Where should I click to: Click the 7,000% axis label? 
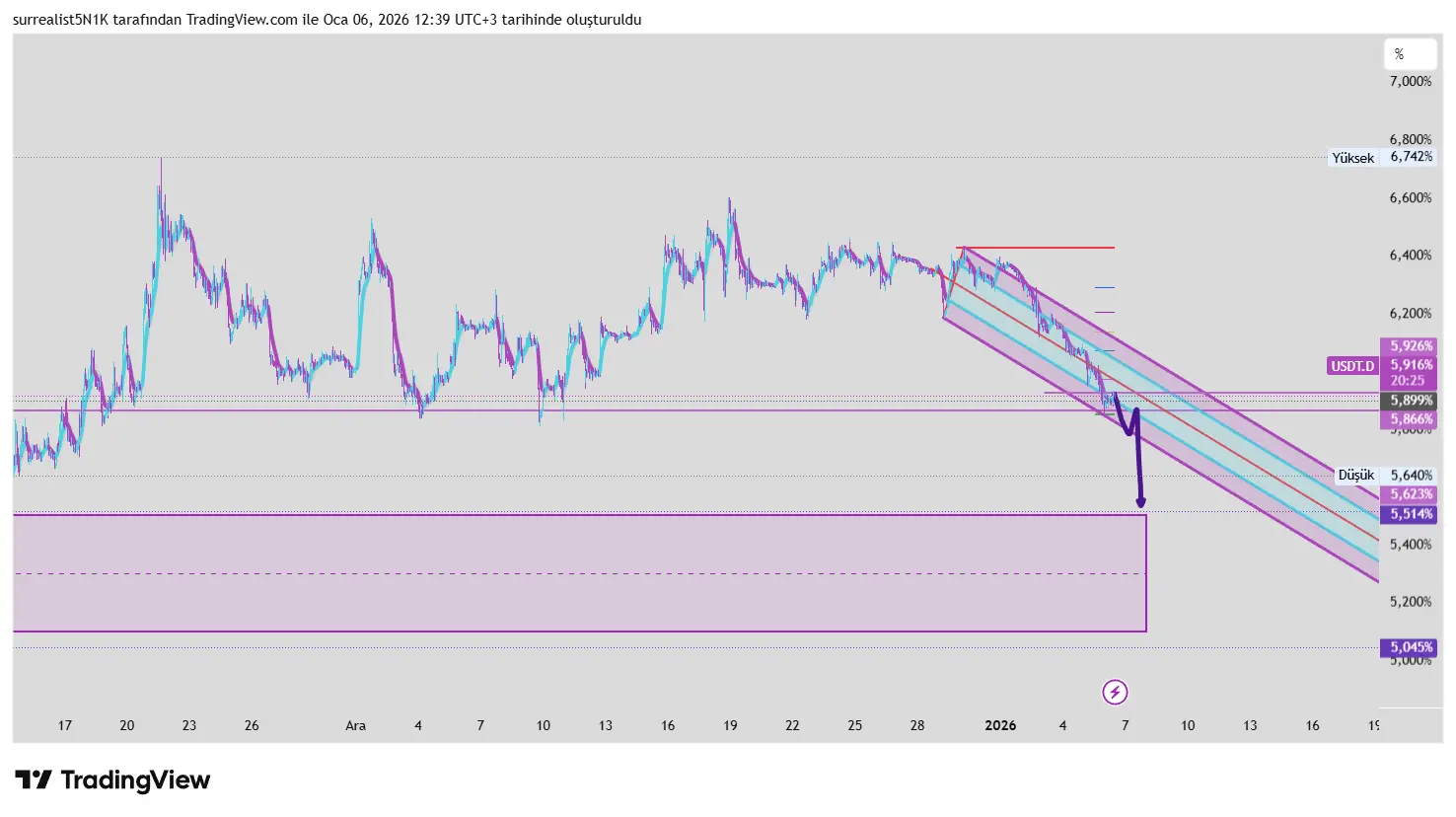[1411, 81]
